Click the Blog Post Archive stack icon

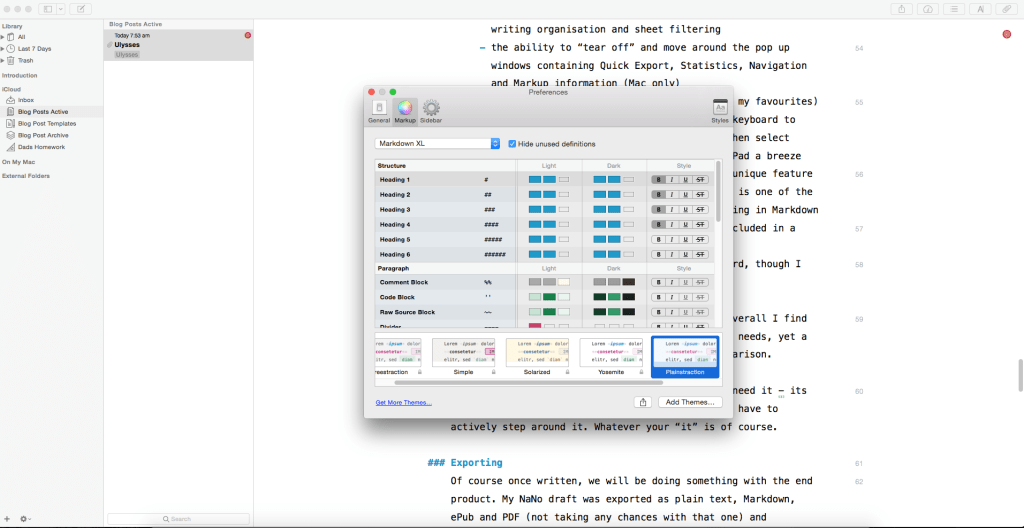(11, 135)
